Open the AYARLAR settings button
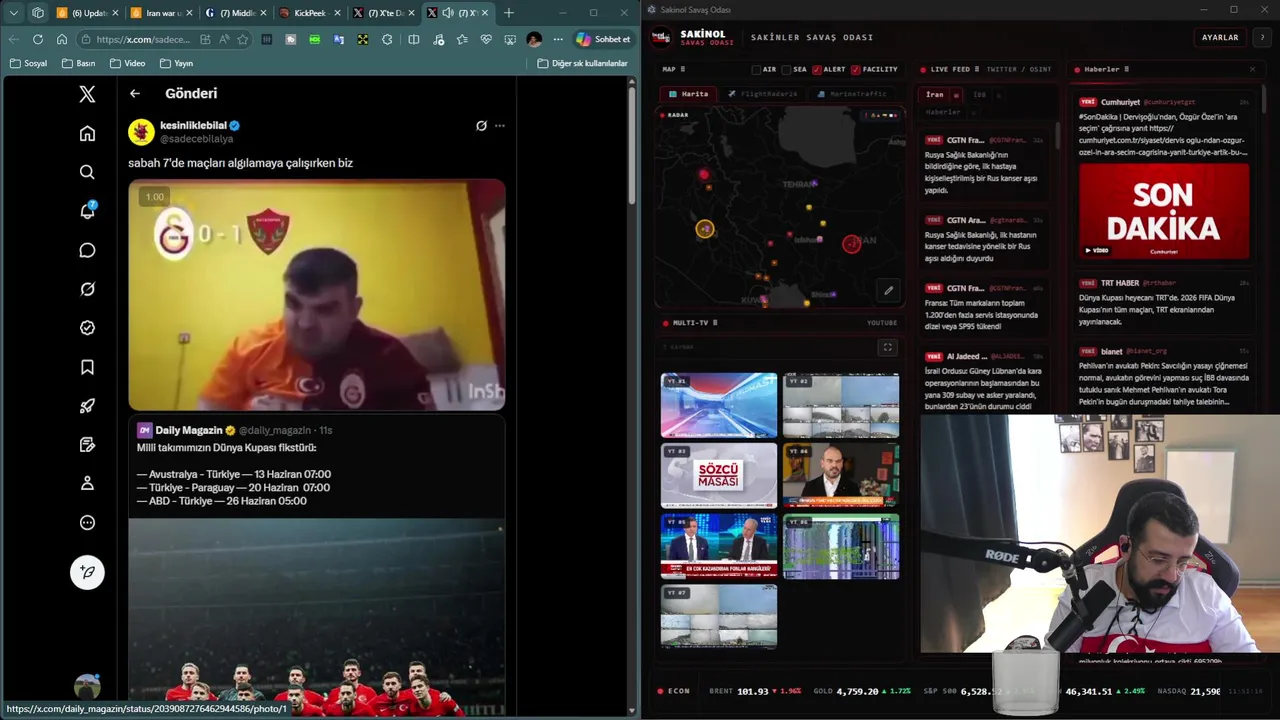Viewport: 1280px width, 720px height. [x=1220, y=37]
